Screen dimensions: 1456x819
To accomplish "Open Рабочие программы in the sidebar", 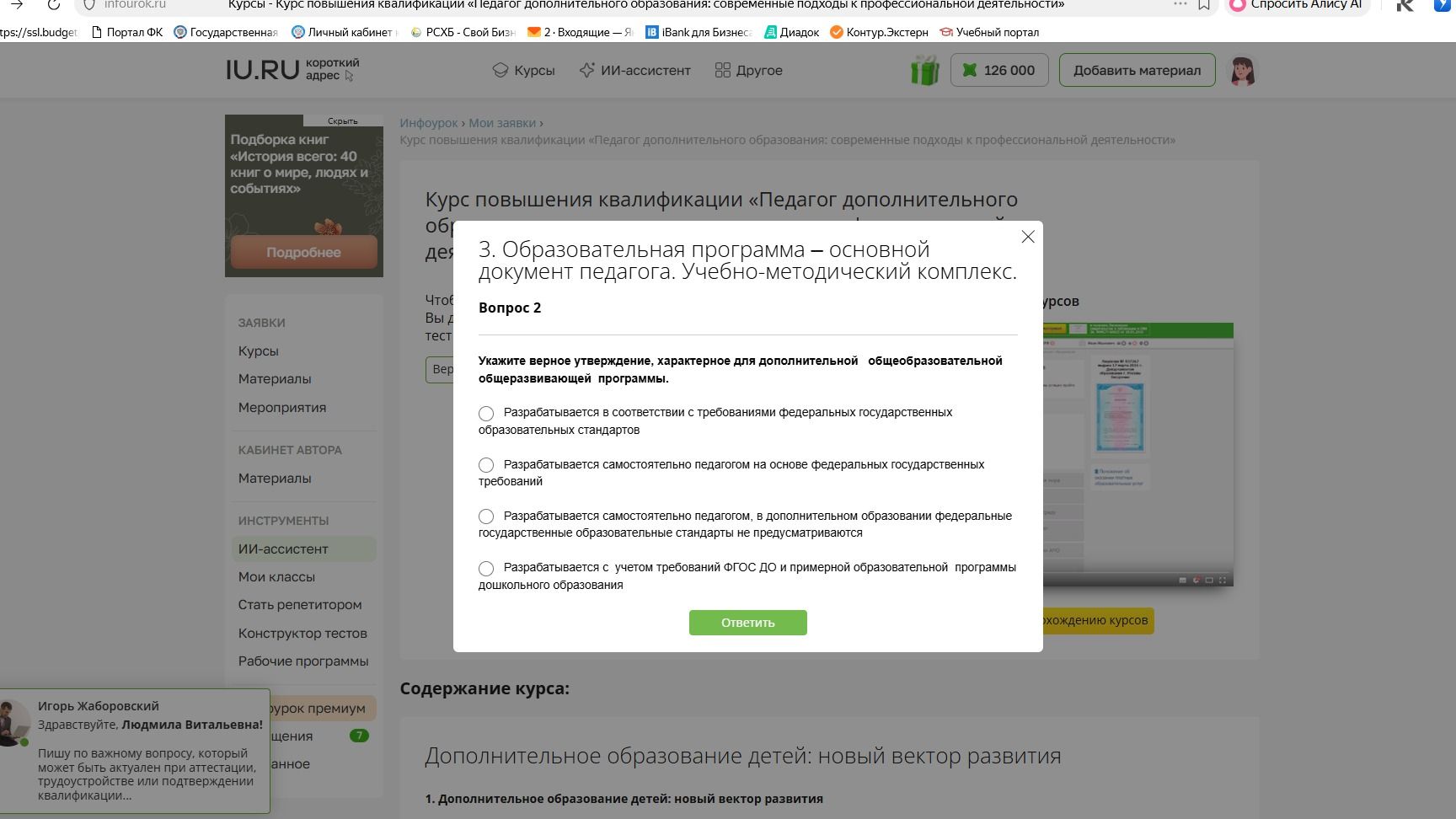I will point(303,661).
